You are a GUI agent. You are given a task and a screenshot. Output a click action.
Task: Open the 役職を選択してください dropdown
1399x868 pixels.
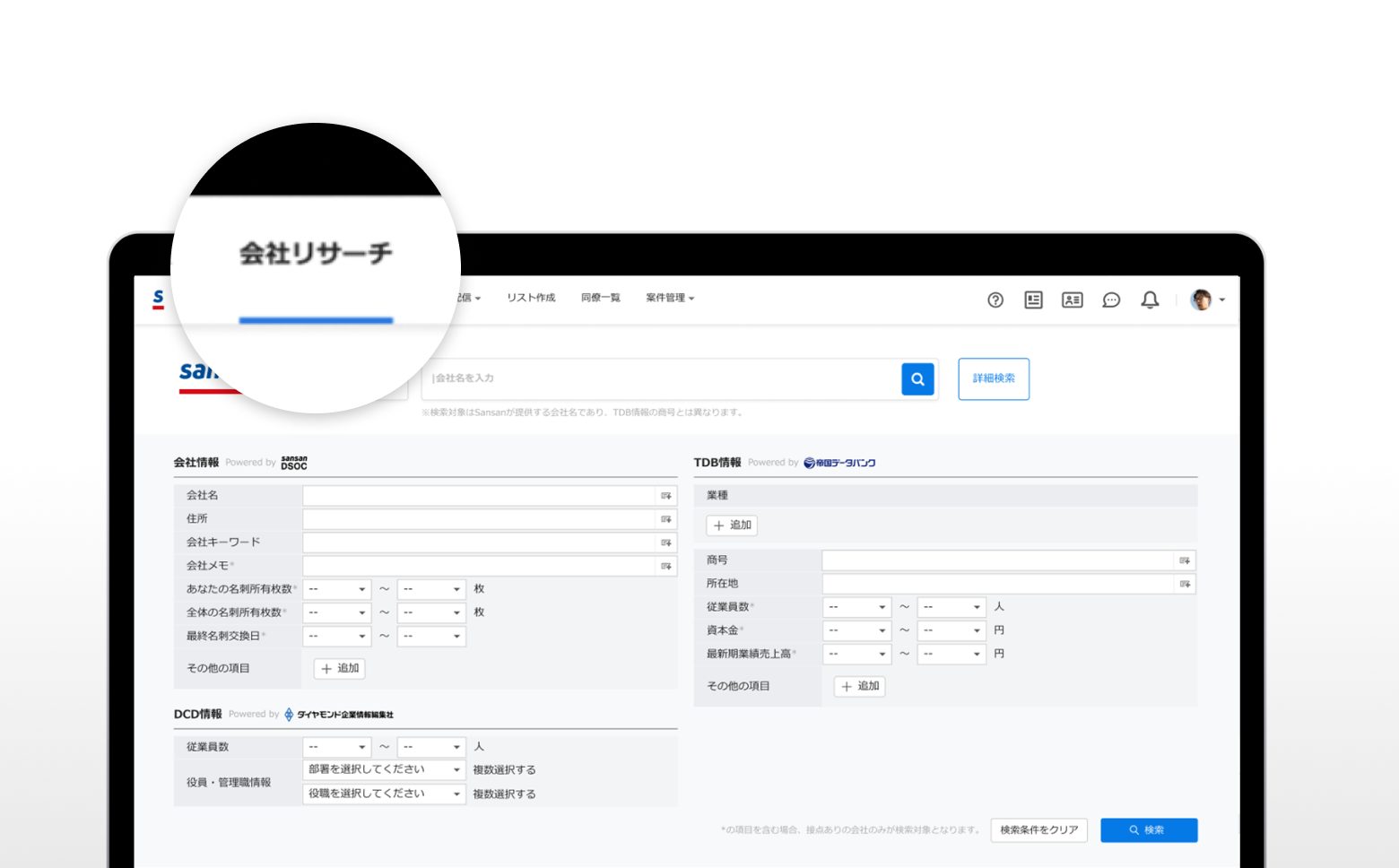384,794
